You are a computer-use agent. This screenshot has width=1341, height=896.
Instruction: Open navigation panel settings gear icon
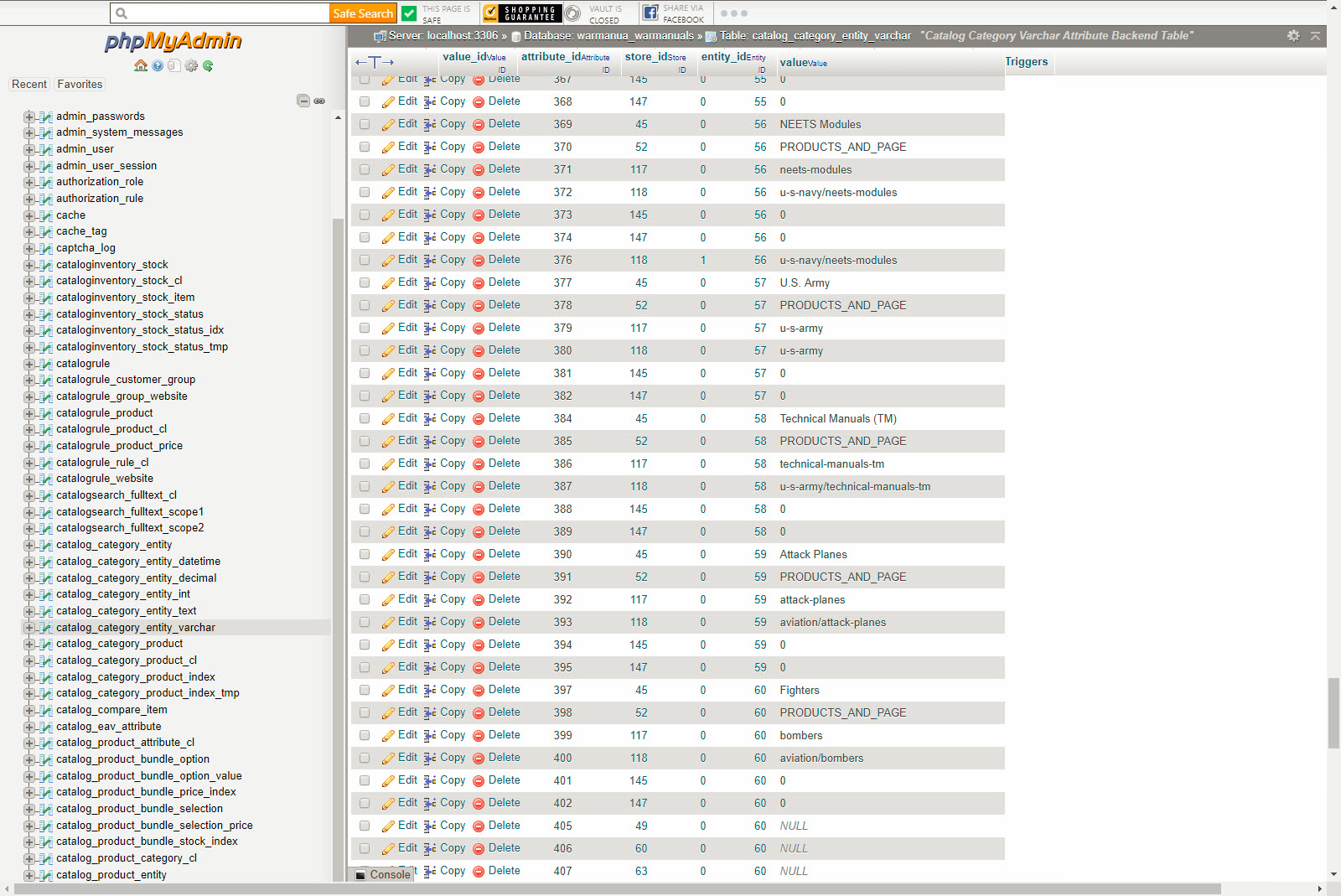(191, 65)
